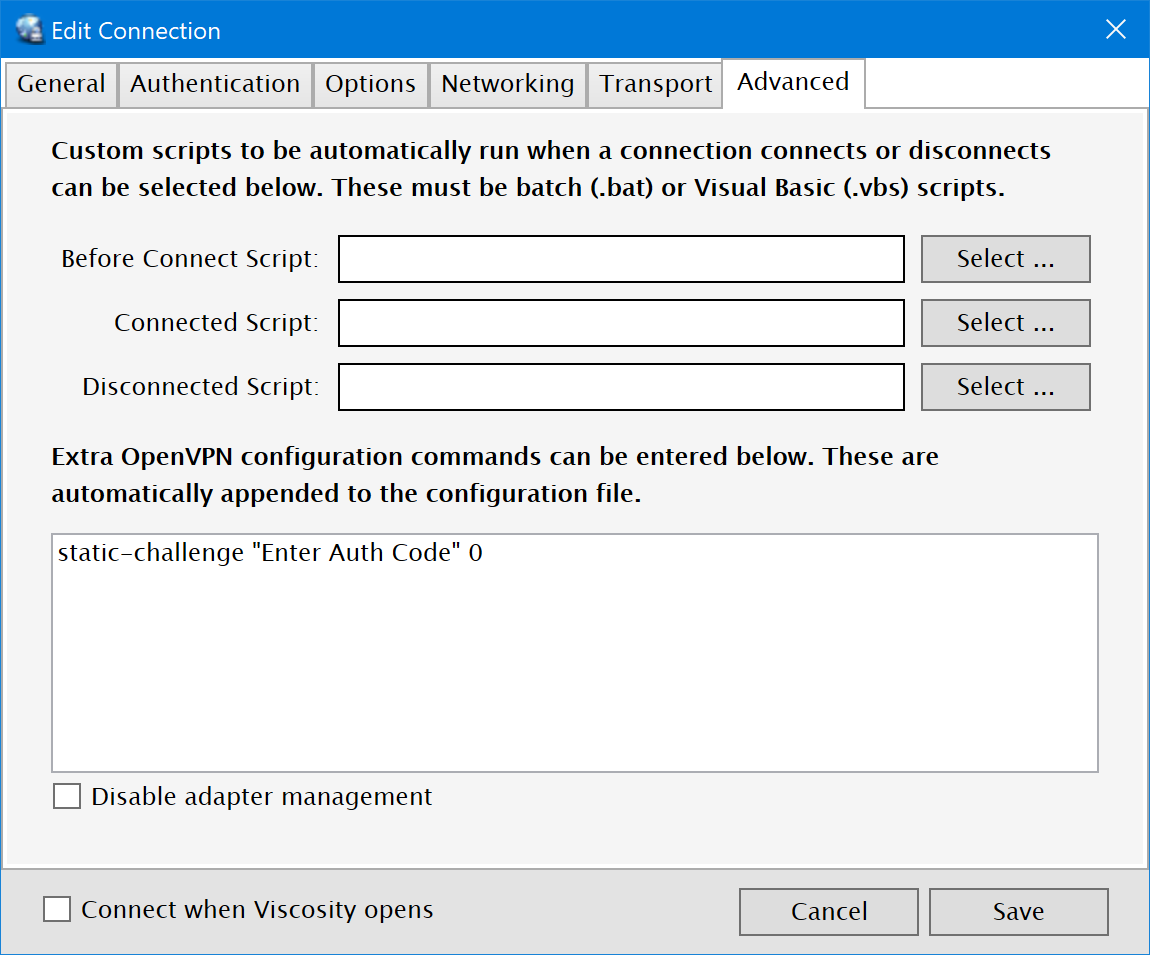Click the static-challenge command line text

point(270,553)
